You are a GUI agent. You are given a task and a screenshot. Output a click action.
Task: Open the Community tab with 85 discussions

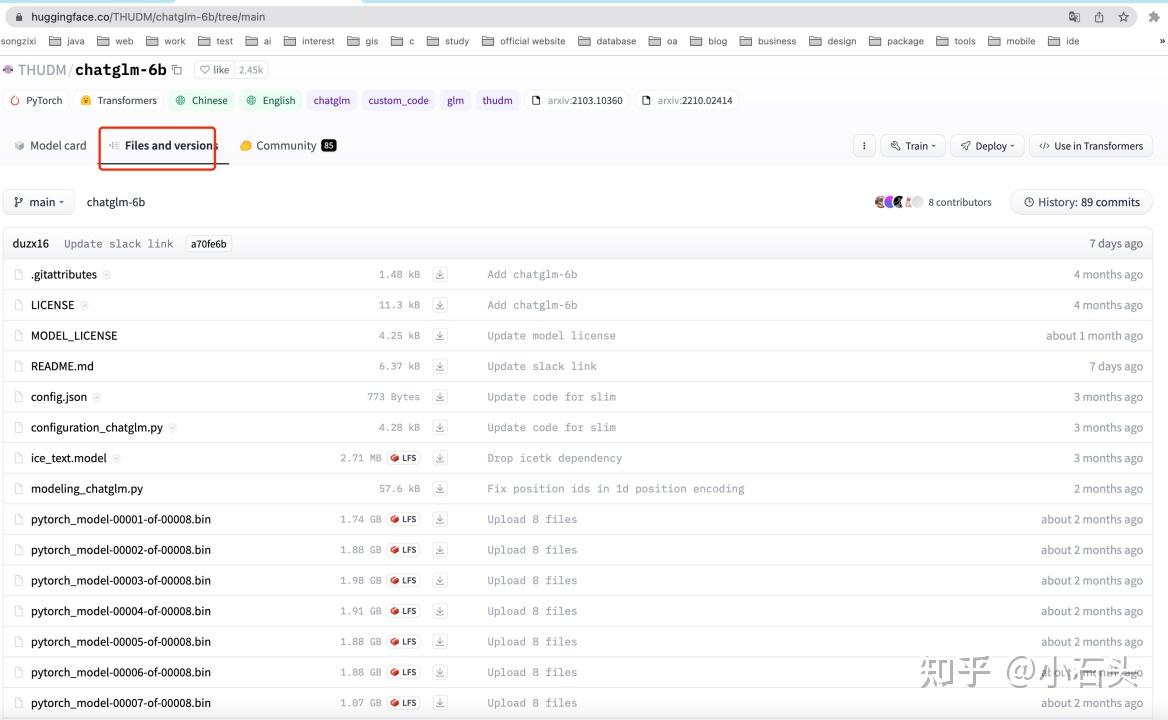287,145
